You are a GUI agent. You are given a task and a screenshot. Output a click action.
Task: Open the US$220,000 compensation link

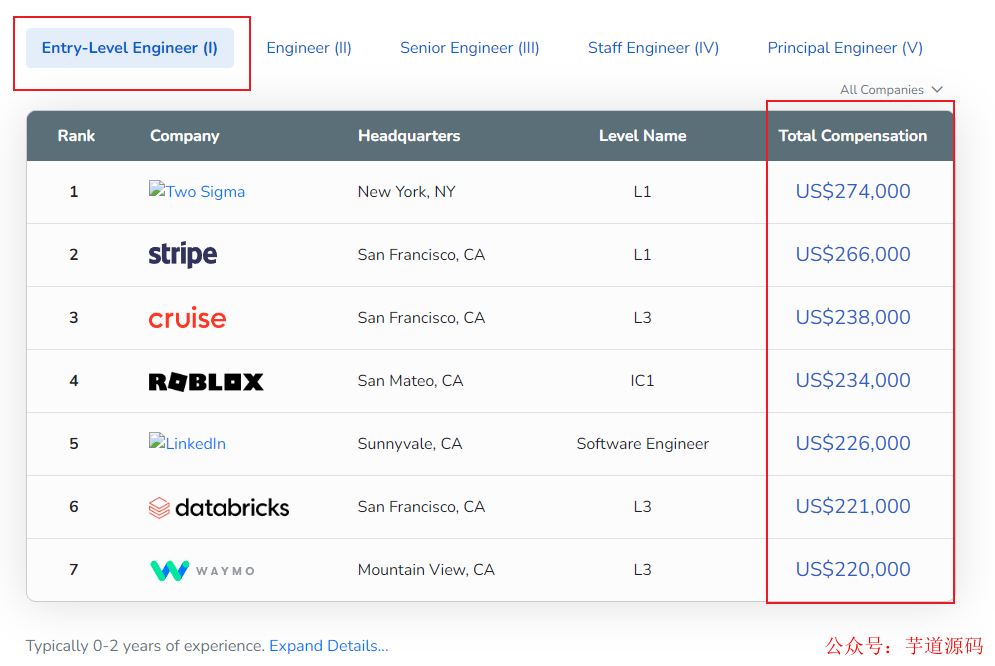point(853,569)
